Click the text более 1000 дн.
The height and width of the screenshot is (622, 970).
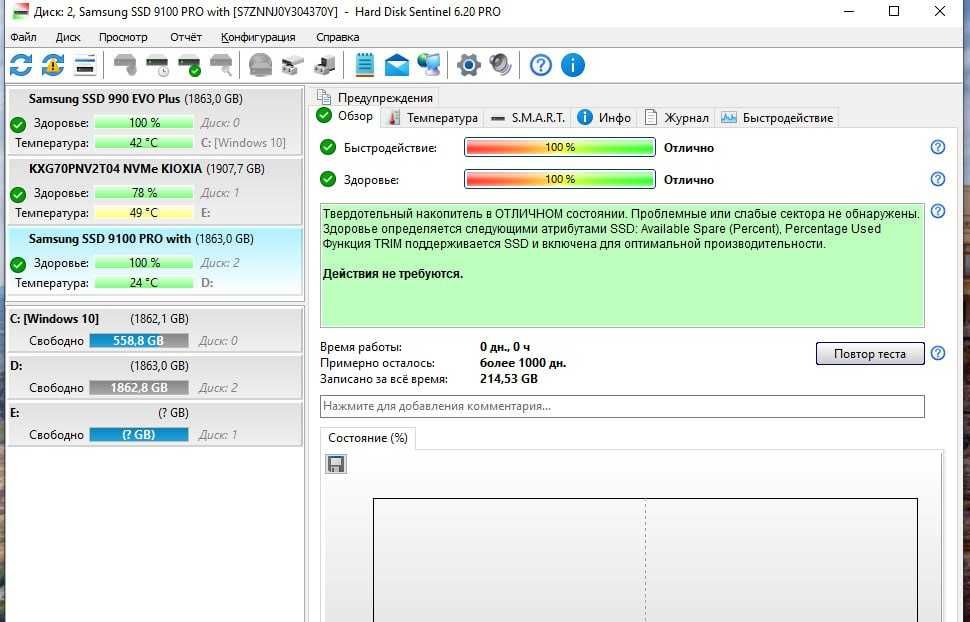coord(523,363)
